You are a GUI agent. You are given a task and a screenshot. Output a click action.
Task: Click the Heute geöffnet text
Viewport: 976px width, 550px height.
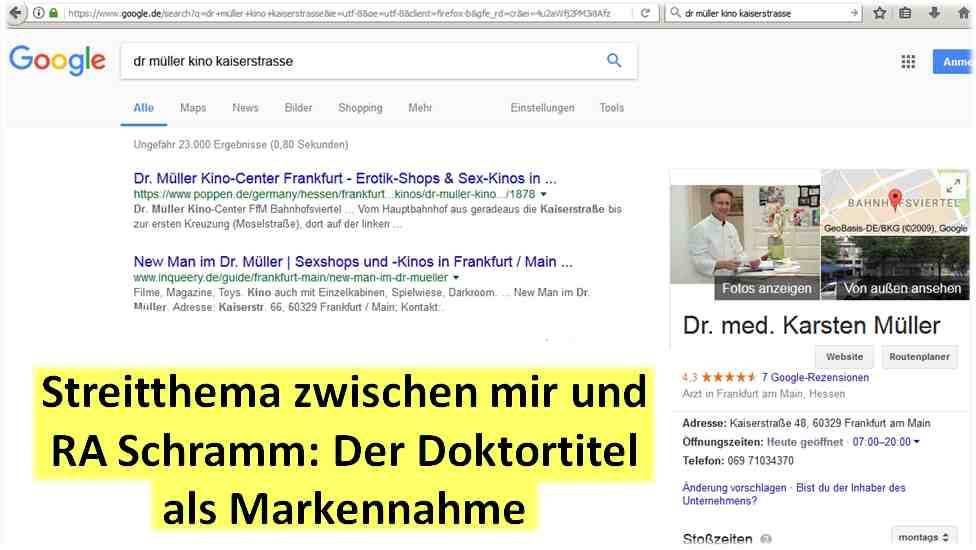804,442
